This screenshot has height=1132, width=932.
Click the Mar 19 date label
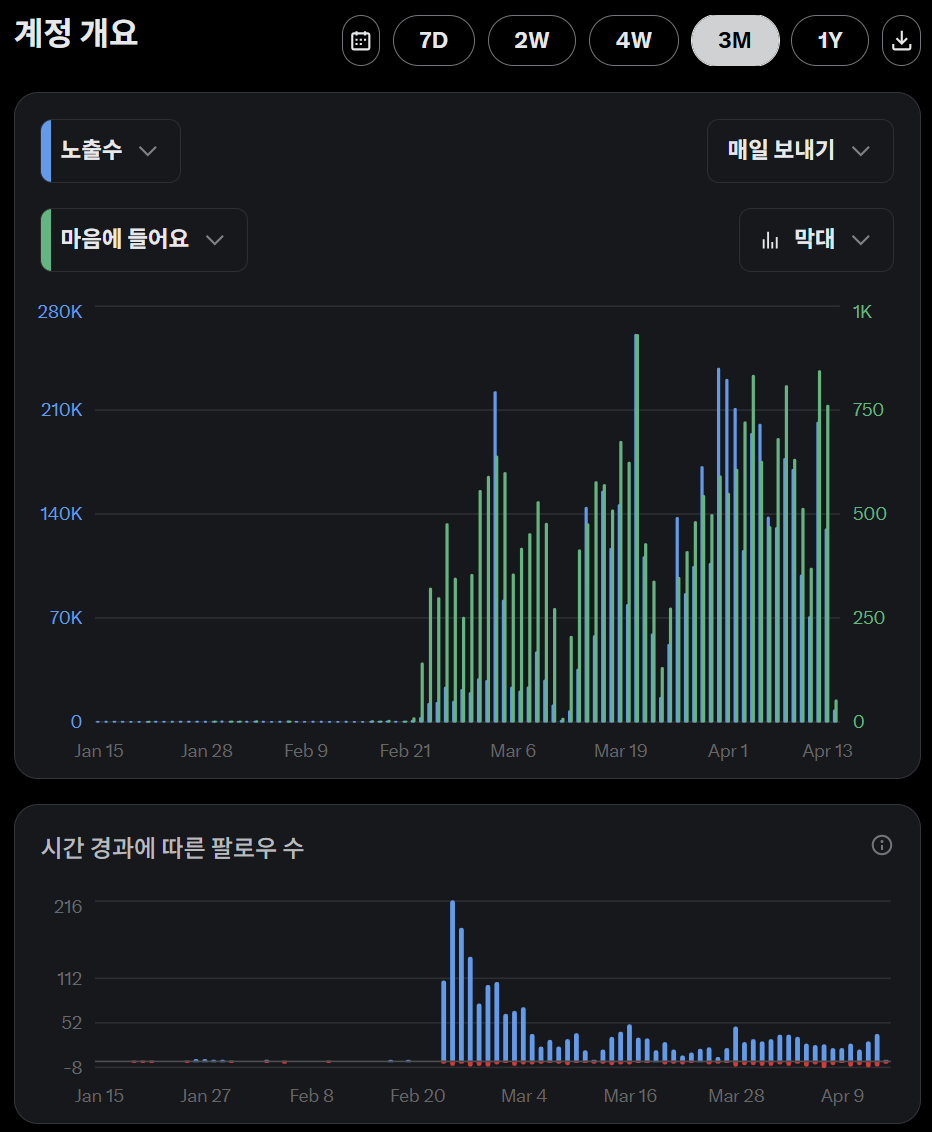[x=621, y=751]
